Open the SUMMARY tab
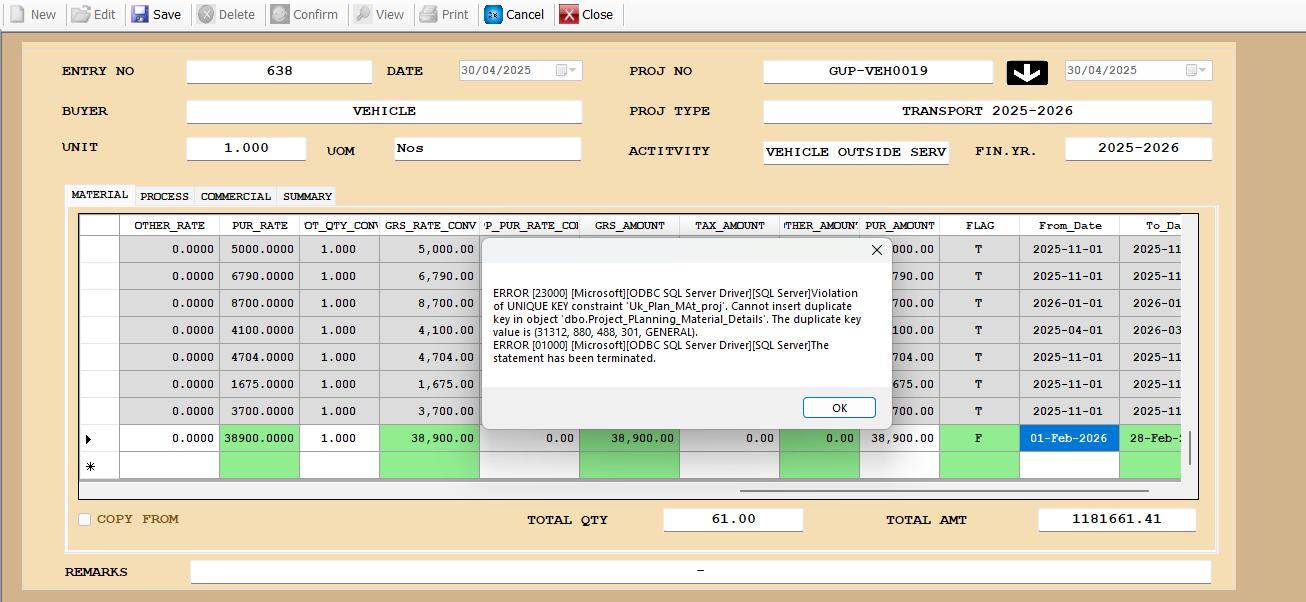Screen dimensions: 1306x602 point(307,196)
